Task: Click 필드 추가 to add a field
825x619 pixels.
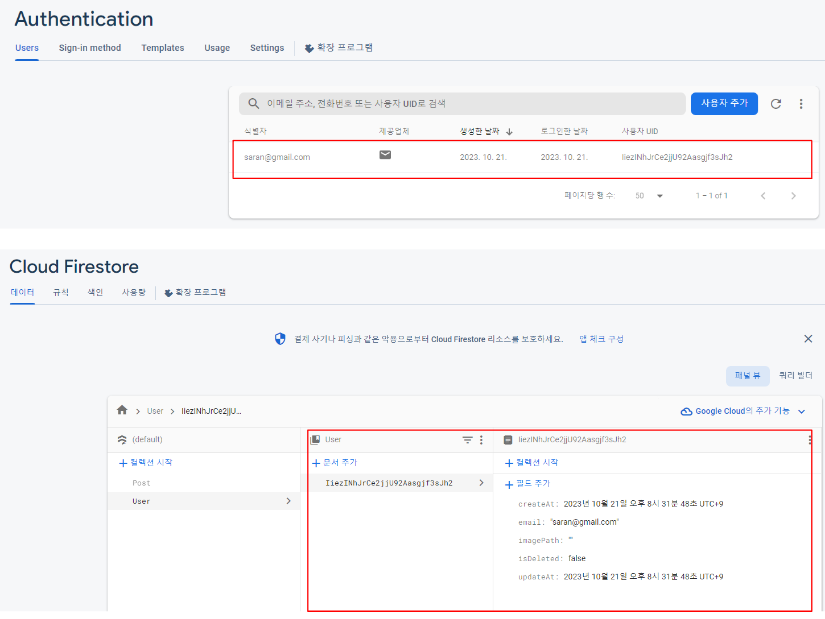Action: 527,484
